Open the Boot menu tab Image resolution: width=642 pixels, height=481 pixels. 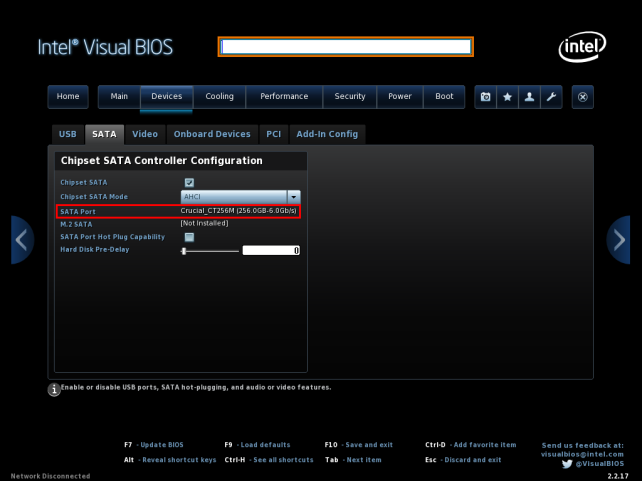click(444, 97)
